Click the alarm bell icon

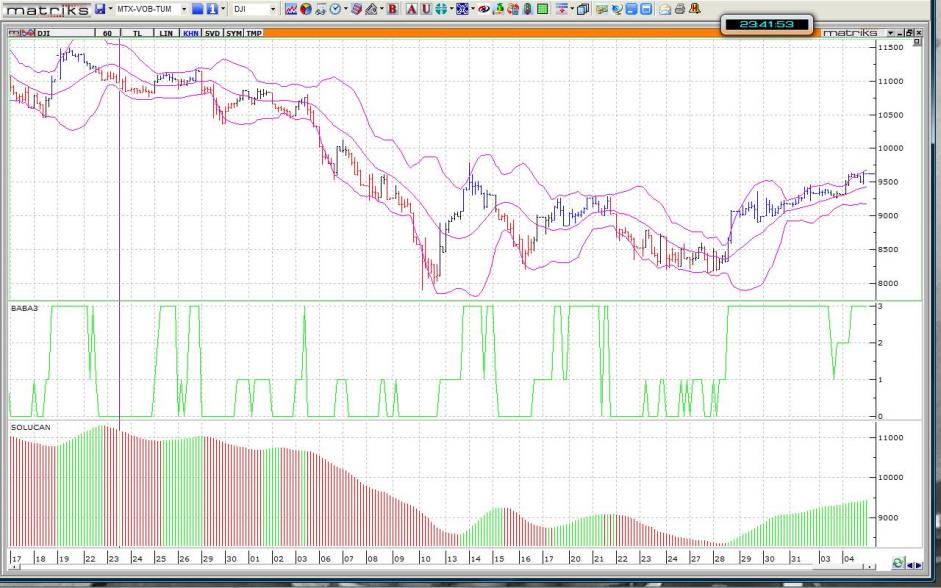695,9
